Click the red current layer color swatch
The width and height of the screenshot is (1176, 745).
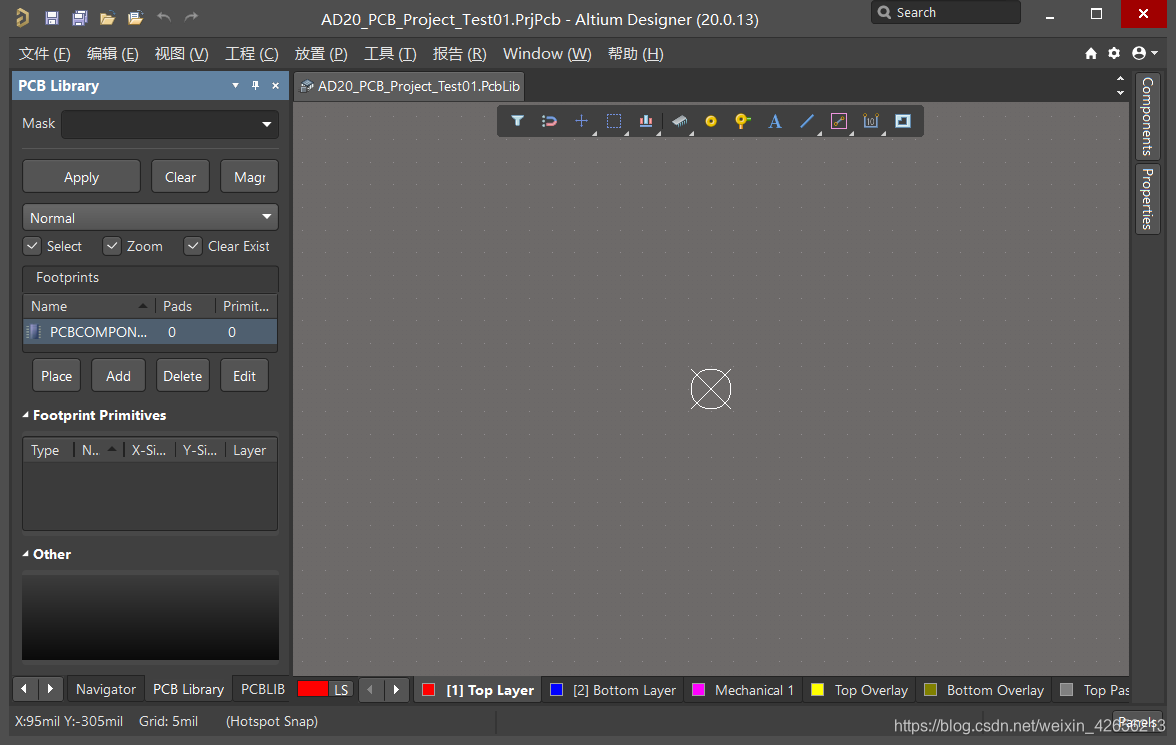313,689
